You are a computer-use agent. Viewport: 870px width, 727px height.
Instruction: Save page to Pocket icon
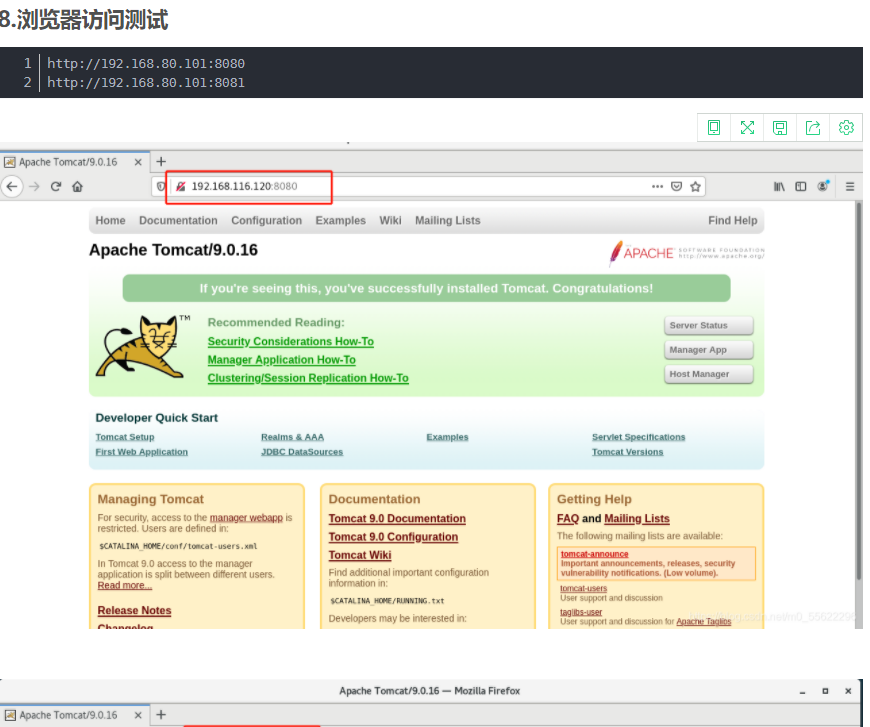[x=676, y=186]
